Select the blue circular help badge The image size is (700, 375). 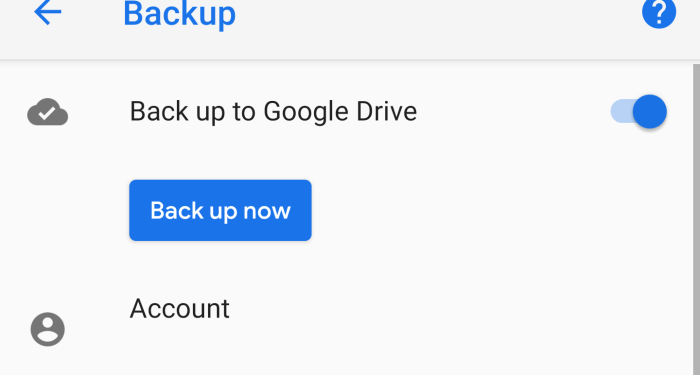[x=659, y=12]
